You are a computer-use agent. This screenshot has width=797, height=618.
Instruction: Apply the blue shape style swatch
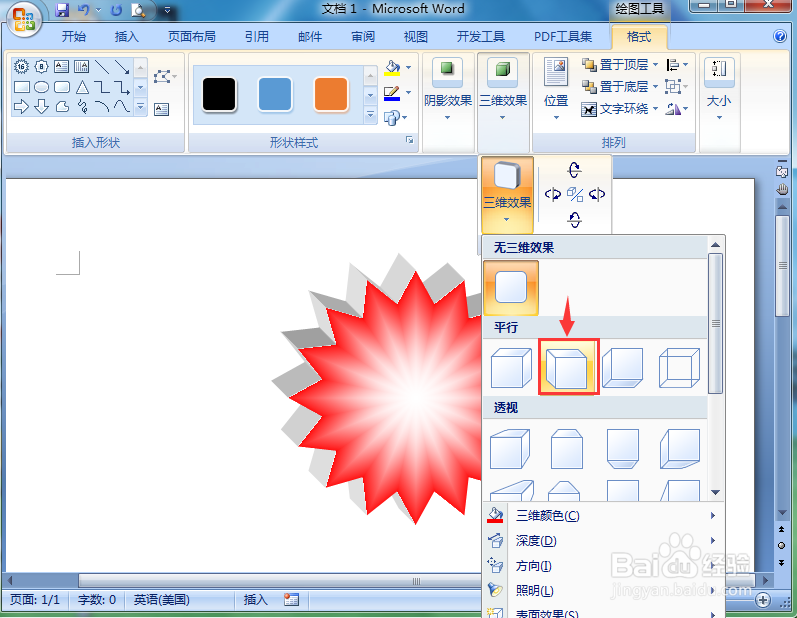275,95
